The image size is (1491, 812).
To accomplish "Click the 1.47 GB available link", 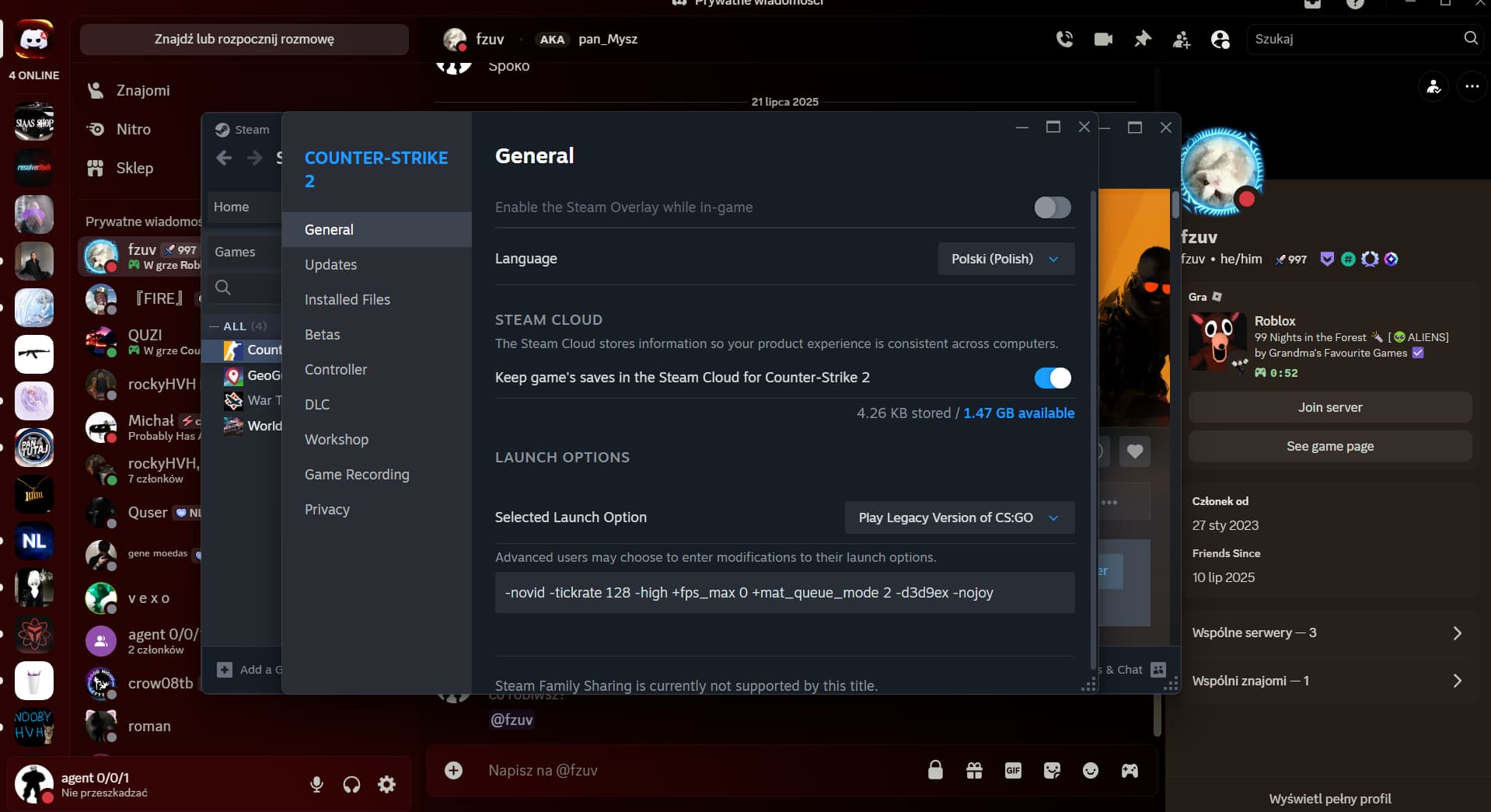I will click(x=1018, y=413).
